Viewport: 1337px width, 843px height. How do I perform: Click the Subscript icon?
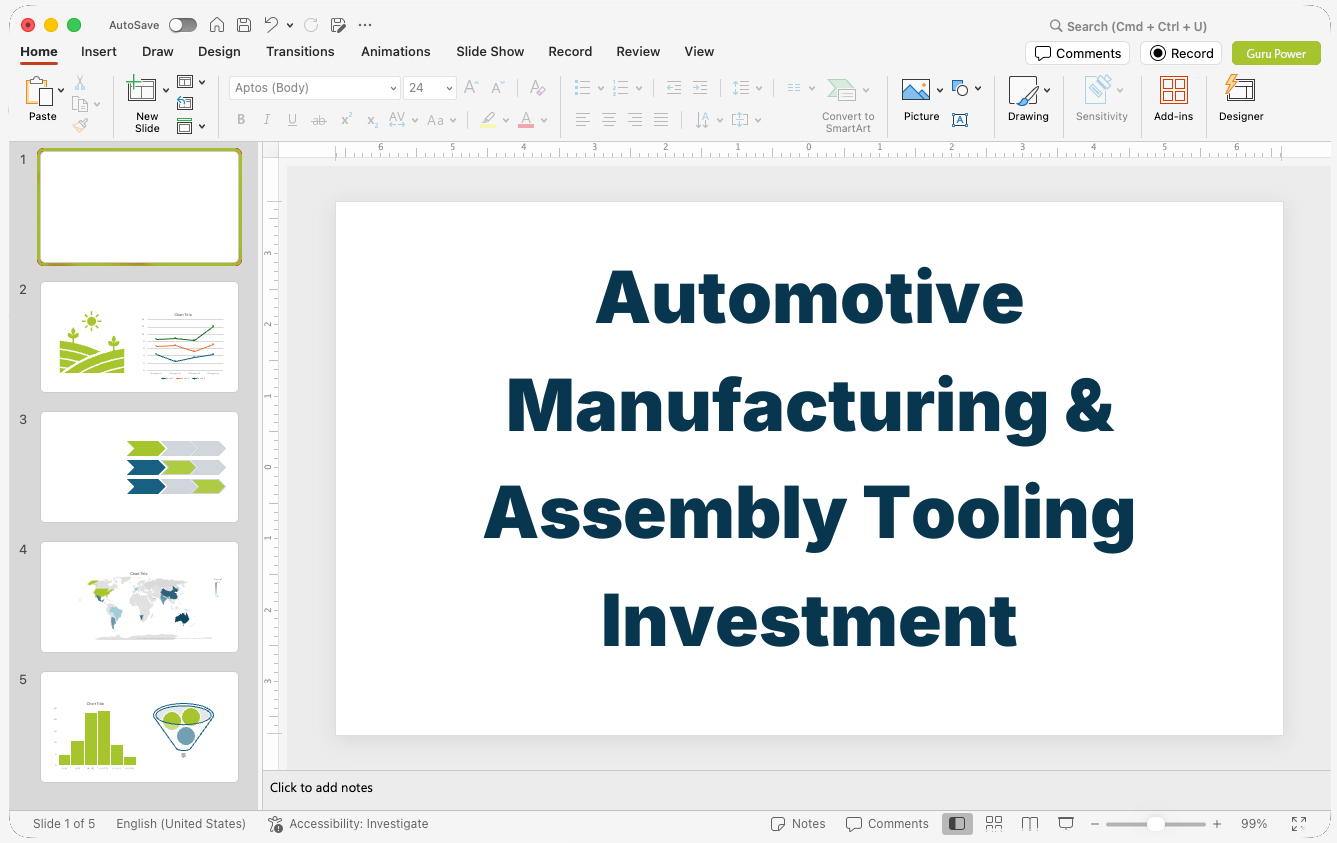tap(372, 120)
